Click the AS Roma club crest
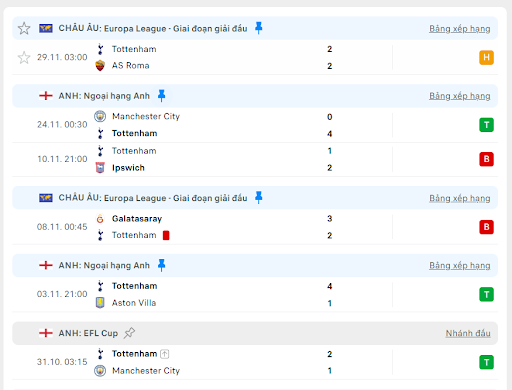 click(100, 66)
